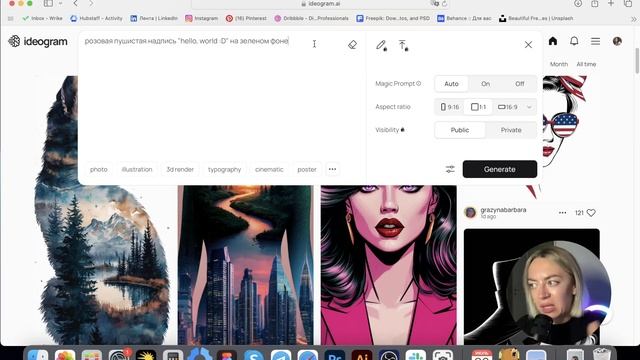Viewport: 640px width, 360px height.
Task: Select 16:9 aspect ratio
Action: pyautogui.click(x=507, y=107)
